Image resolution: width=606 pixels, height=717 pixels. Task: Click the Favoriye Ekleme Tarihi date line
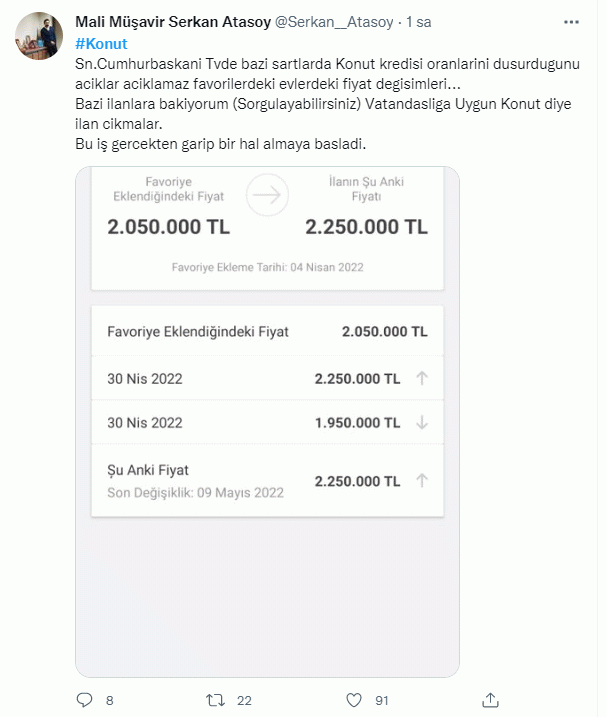(267, 267)
